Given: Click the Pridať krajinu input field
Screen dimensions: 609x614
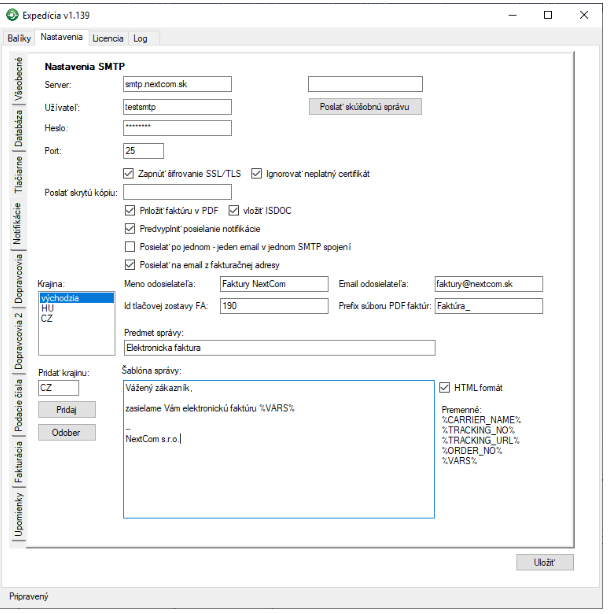Looking at the screenshot, I should pos(58,388).
